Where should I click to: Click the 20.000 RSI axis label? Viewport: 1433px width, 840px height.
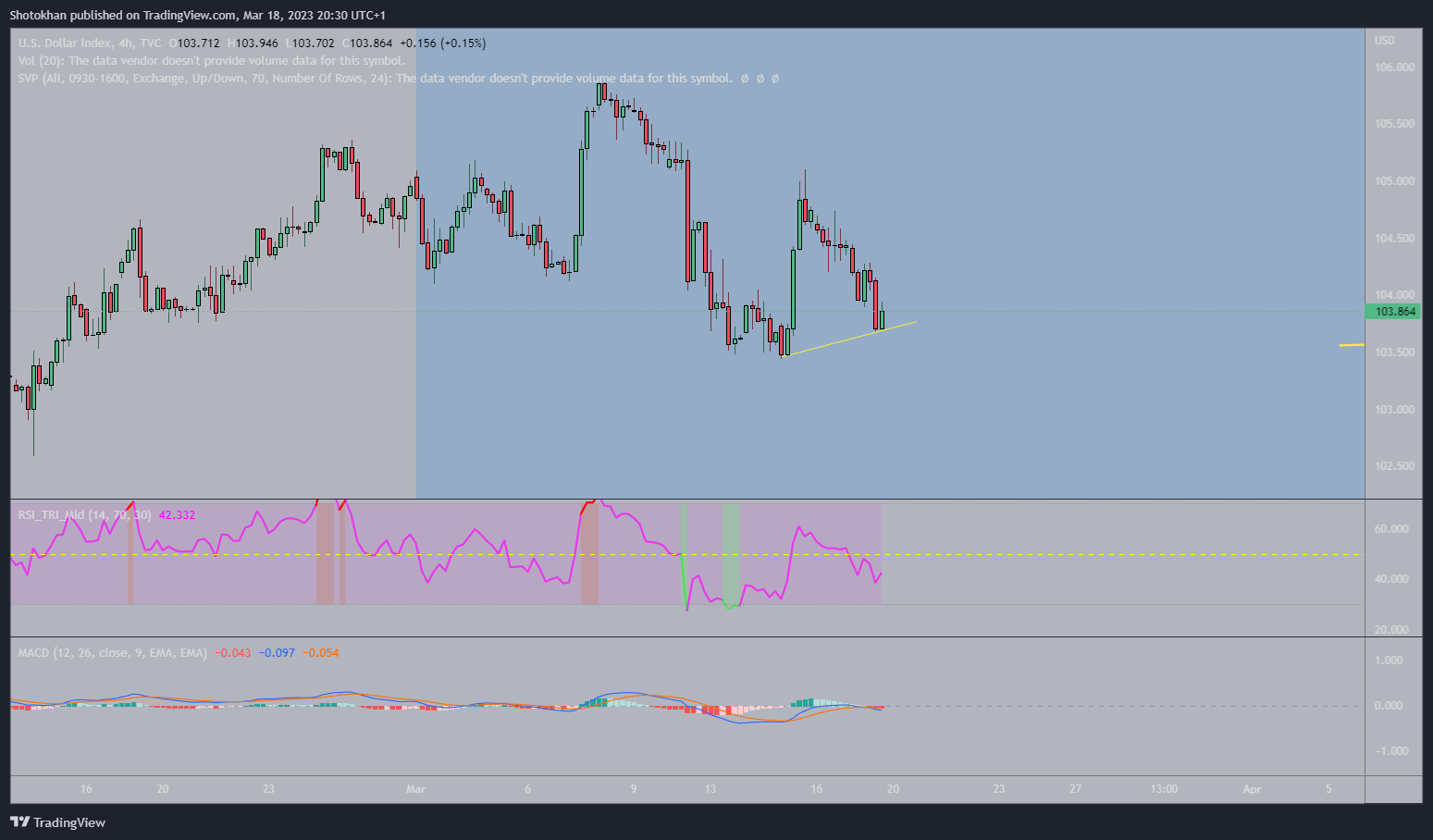[x=1391, y=630]
